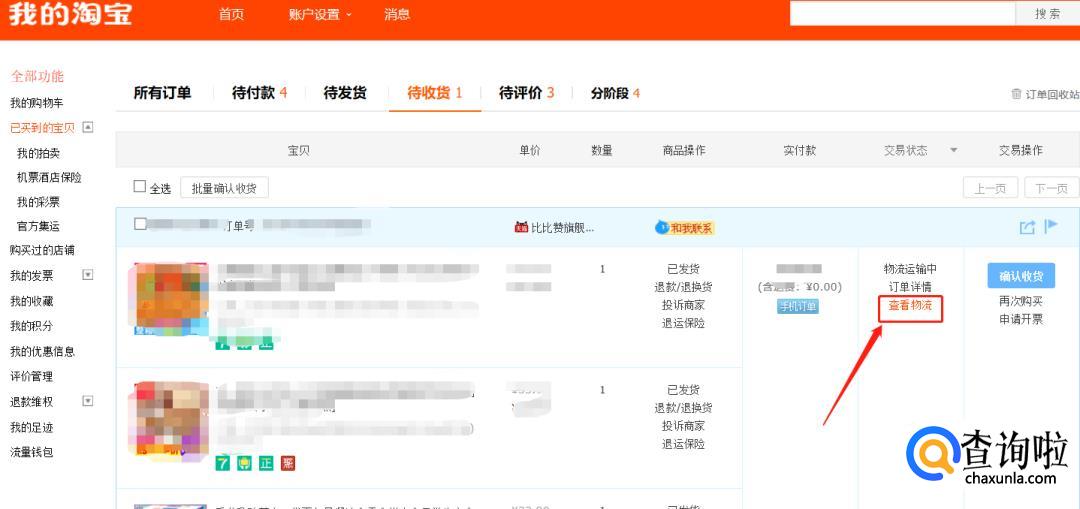Collapse the 已买到的宝贝 sidebar section toggle
Viewport: 1080px width, 509px height.
point(87,127)
